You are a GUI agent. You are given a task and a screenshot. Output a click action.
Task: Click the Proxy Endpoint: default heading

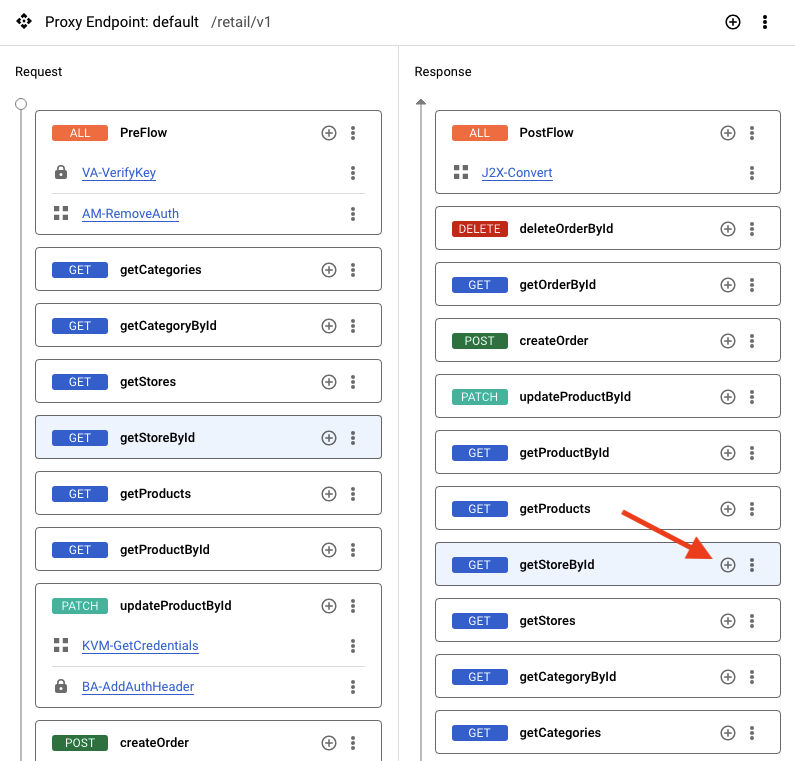pos(122,22)
